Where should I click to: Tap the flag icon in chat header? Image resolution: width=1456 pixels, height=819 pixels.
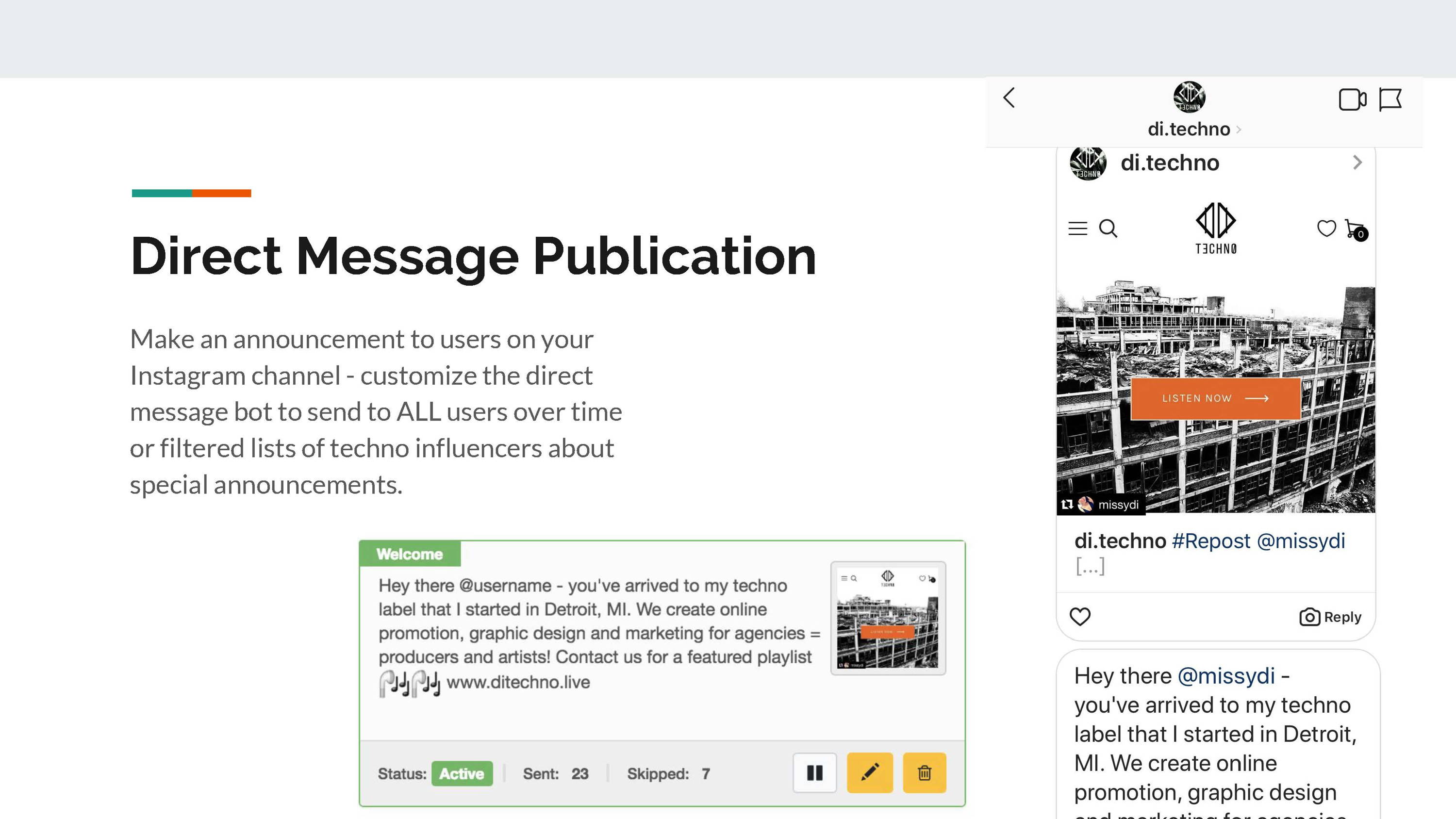click(x=1390, y=100)
